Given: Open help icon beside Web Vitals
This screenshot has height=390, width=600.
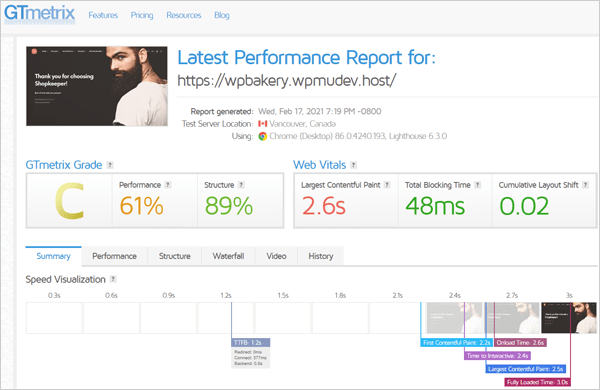Looking at the screenshot, I should [x=354, y=165].
